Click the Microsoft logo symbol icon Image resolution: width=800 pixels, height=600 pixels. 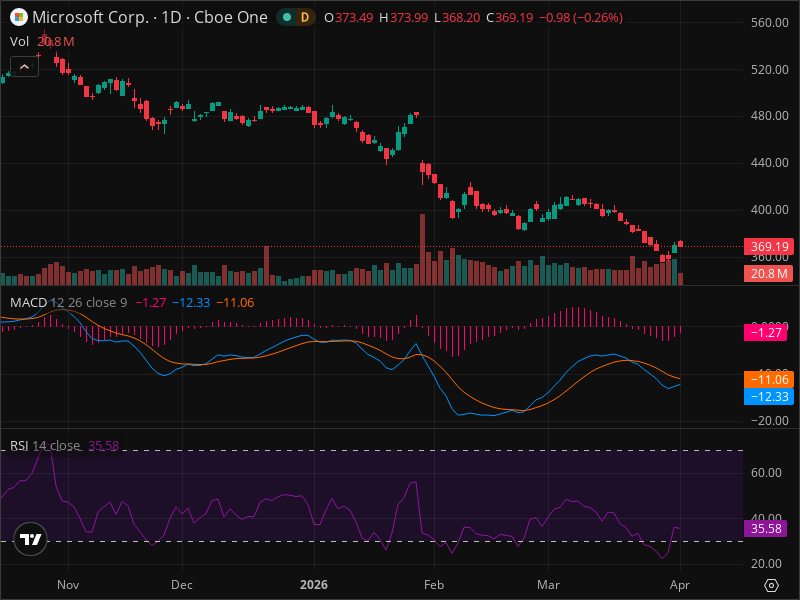pyautogui.click(x=19, y=17)
